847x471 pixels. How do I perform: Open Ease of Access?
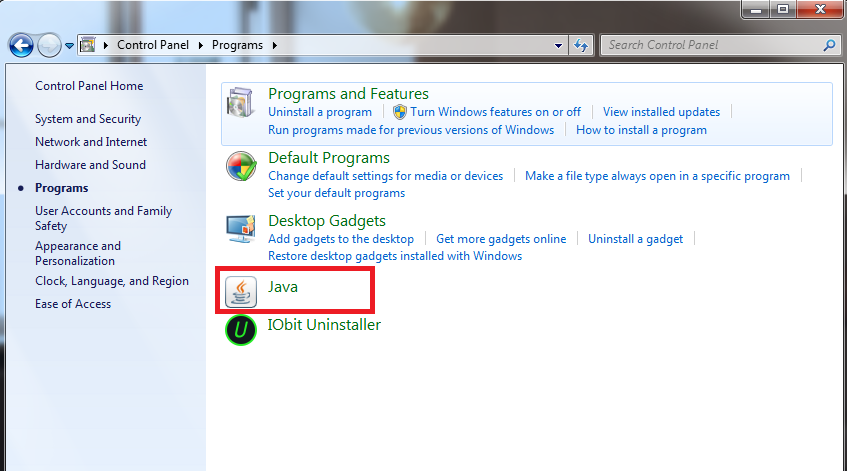pos(73,304)
